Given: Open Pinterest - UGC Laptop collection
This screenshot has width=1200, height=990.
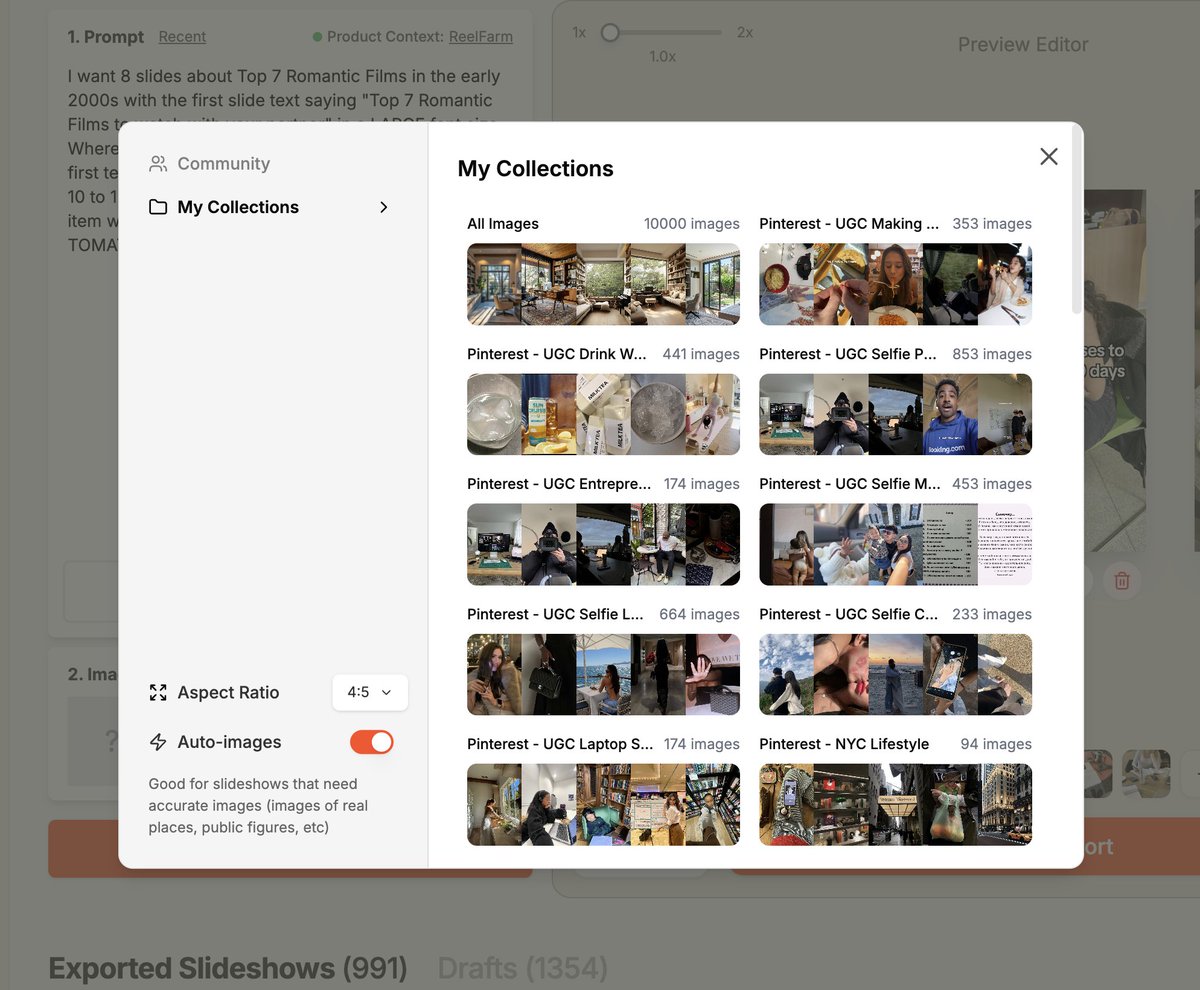Looking at the screenshot, I should 603,804.
